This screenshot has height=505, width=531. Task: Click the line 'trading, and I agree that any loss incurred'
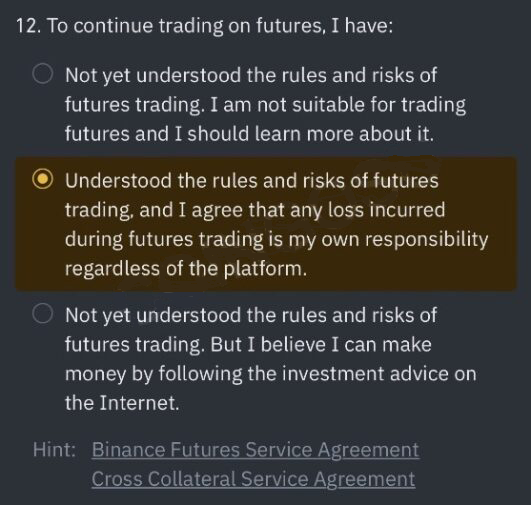[255, 210]
